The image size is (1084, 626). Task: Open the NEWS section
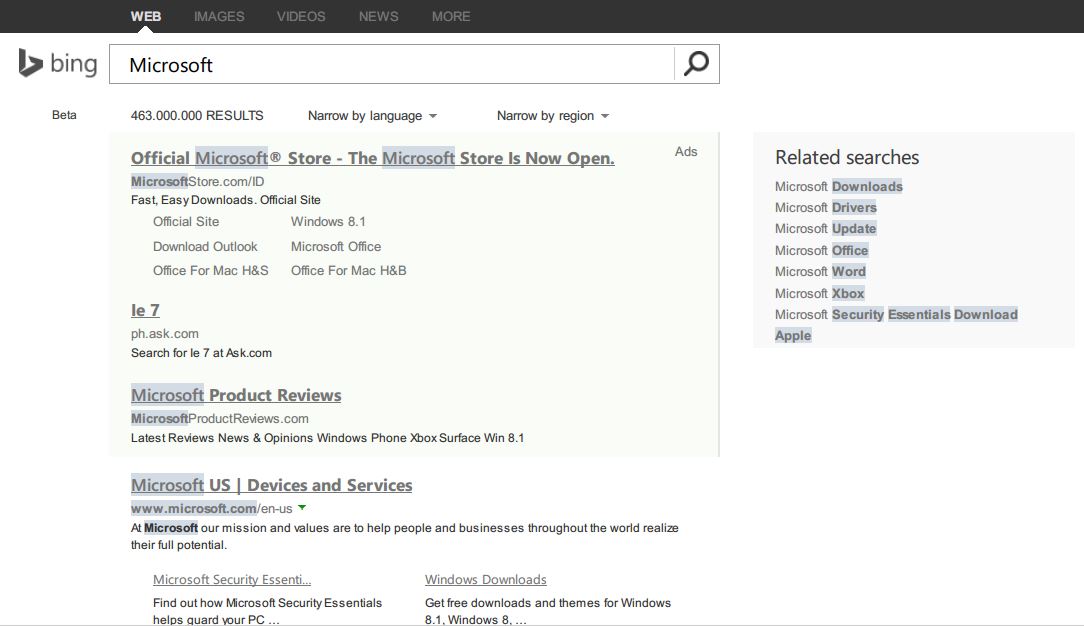377,16
